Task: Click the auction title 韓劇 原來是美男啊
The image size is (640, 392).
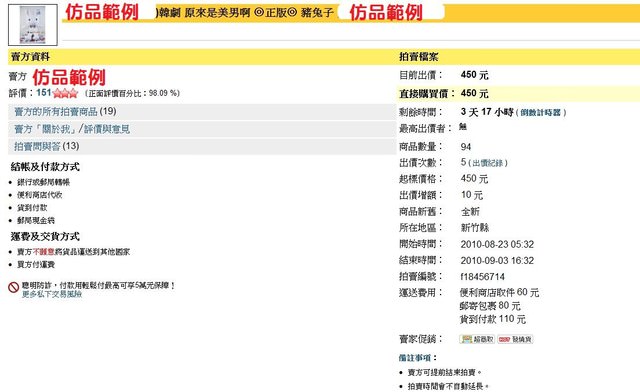Action: pyautogui.click(x=204, y=13)
